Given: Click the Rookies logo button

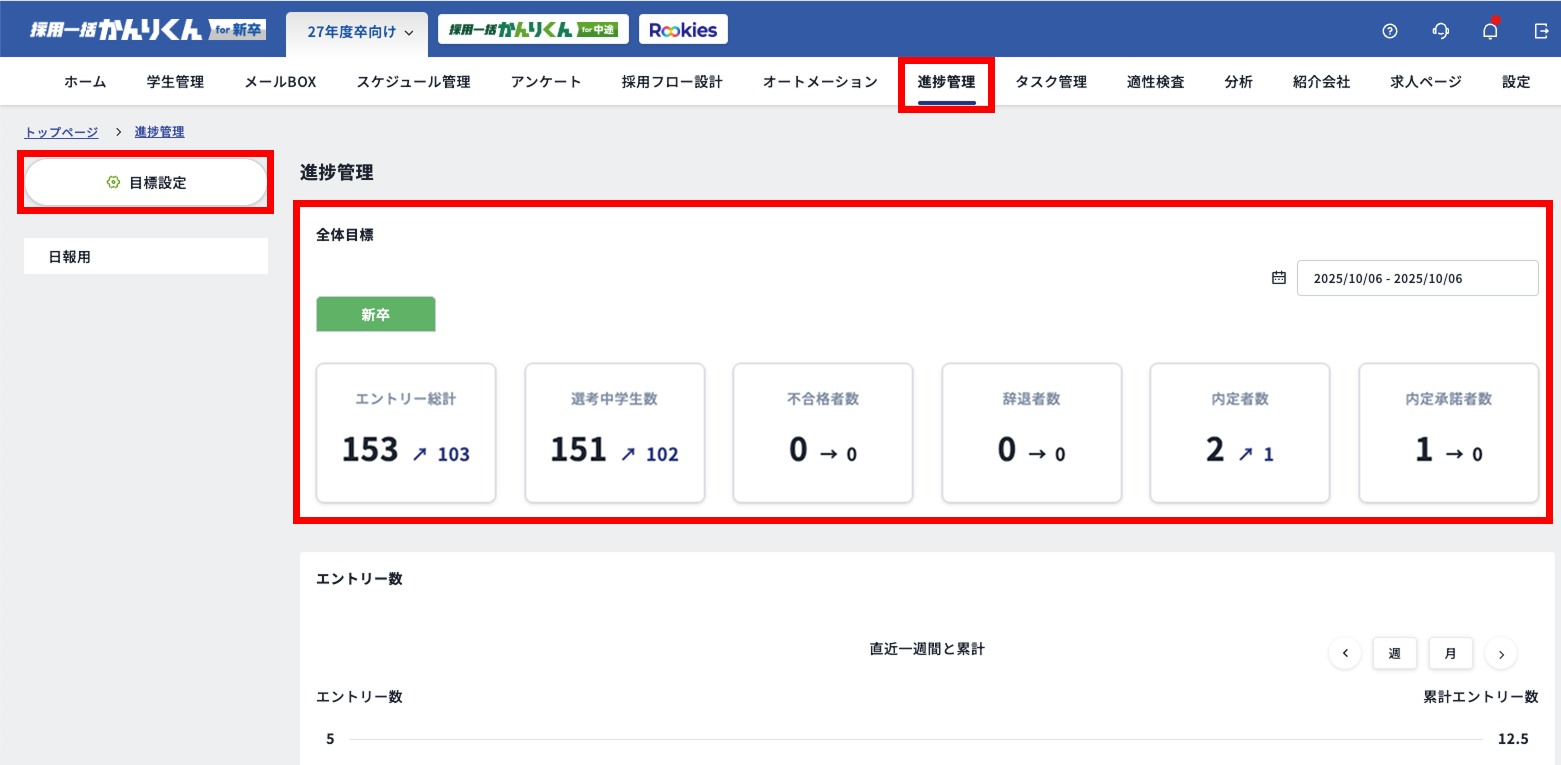Looking at the screenshot, I should 683,30.
